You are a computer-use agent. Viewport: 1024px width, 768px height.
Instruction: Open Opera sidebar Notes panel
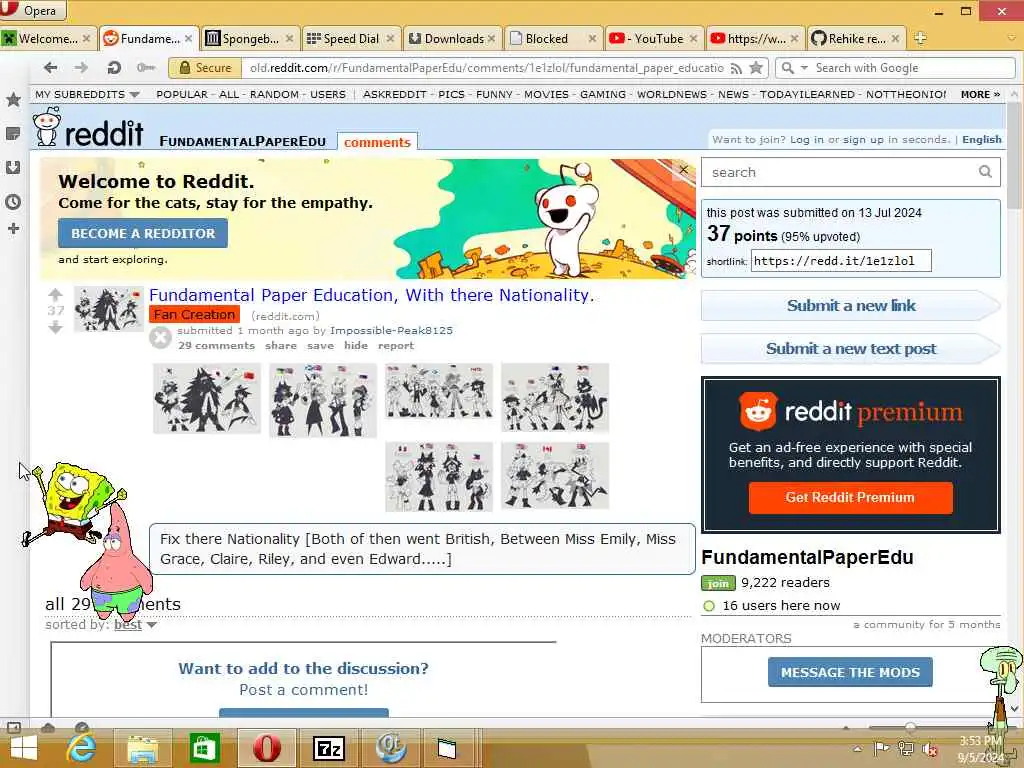13,134
